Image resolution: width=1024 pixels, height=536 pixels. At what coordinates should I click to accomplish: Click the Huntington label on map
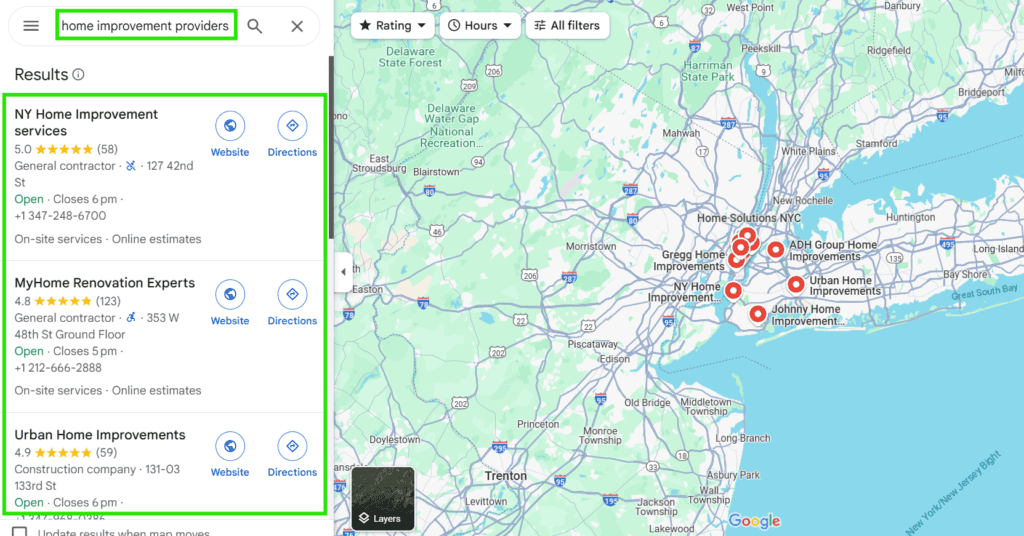click(x=910, y=217)
